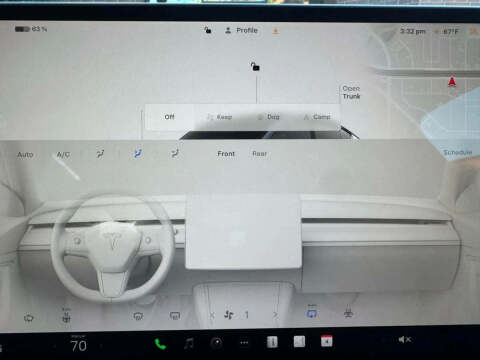Select Camp mode

(317, 117)
